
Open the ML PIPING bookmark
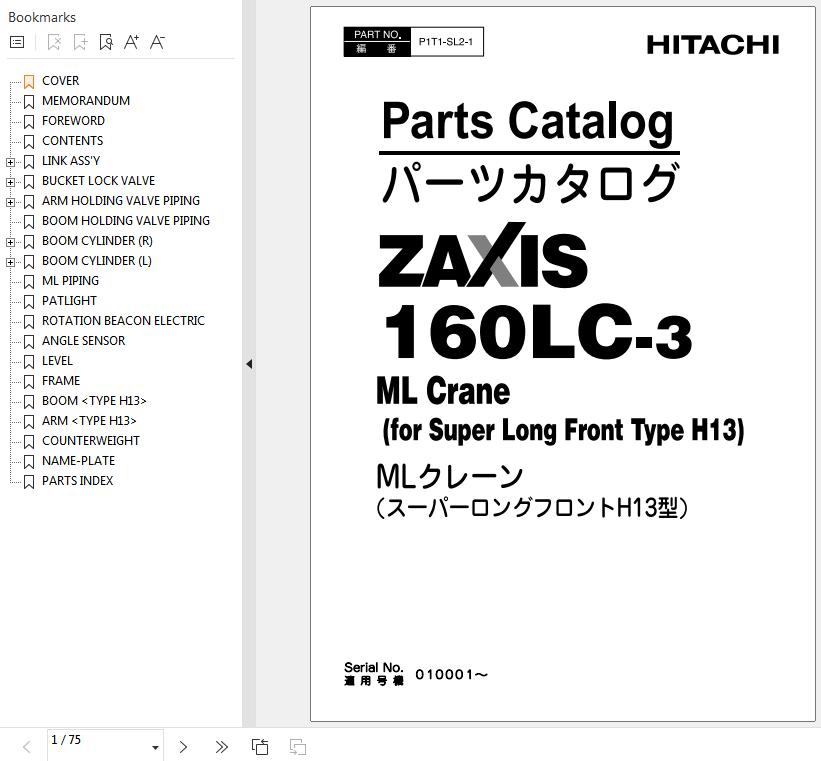coord(70,281)
